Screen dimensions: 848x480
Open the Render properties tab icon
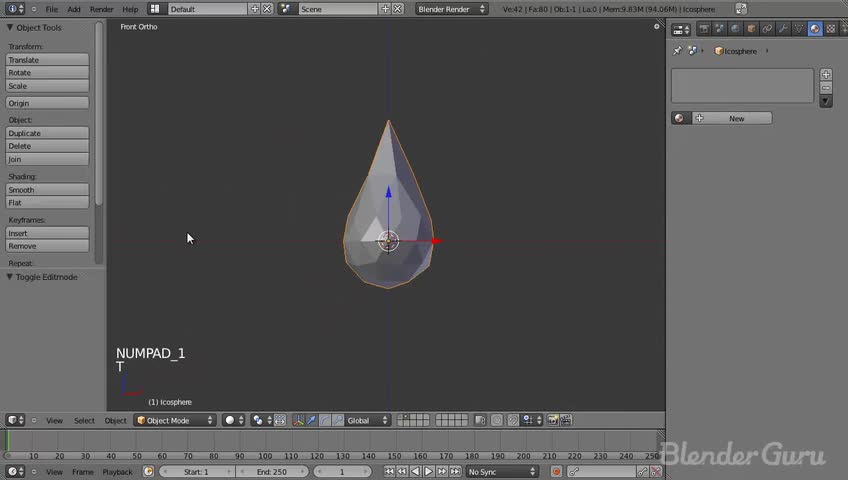pyautogui.click(x=703, y=29)
